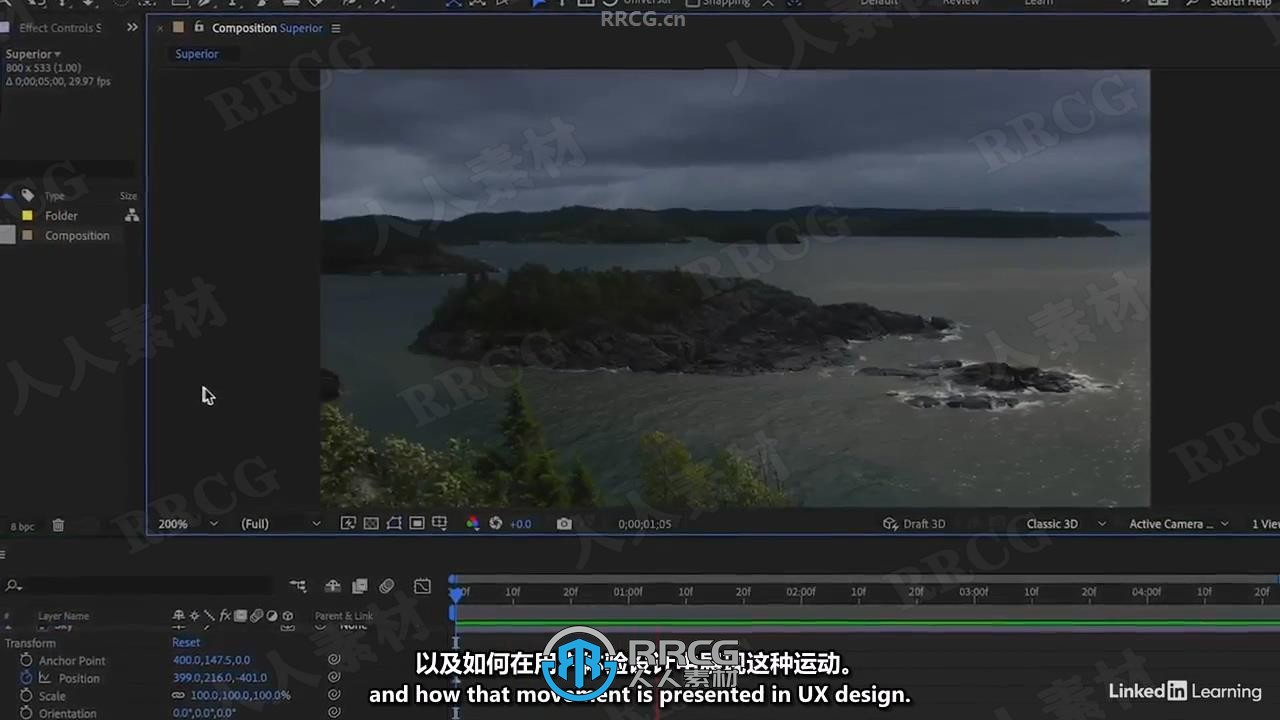Select the Superior breadcrumb tab
The height and width of the screenshot is (720, 1280).
[196, 54]
